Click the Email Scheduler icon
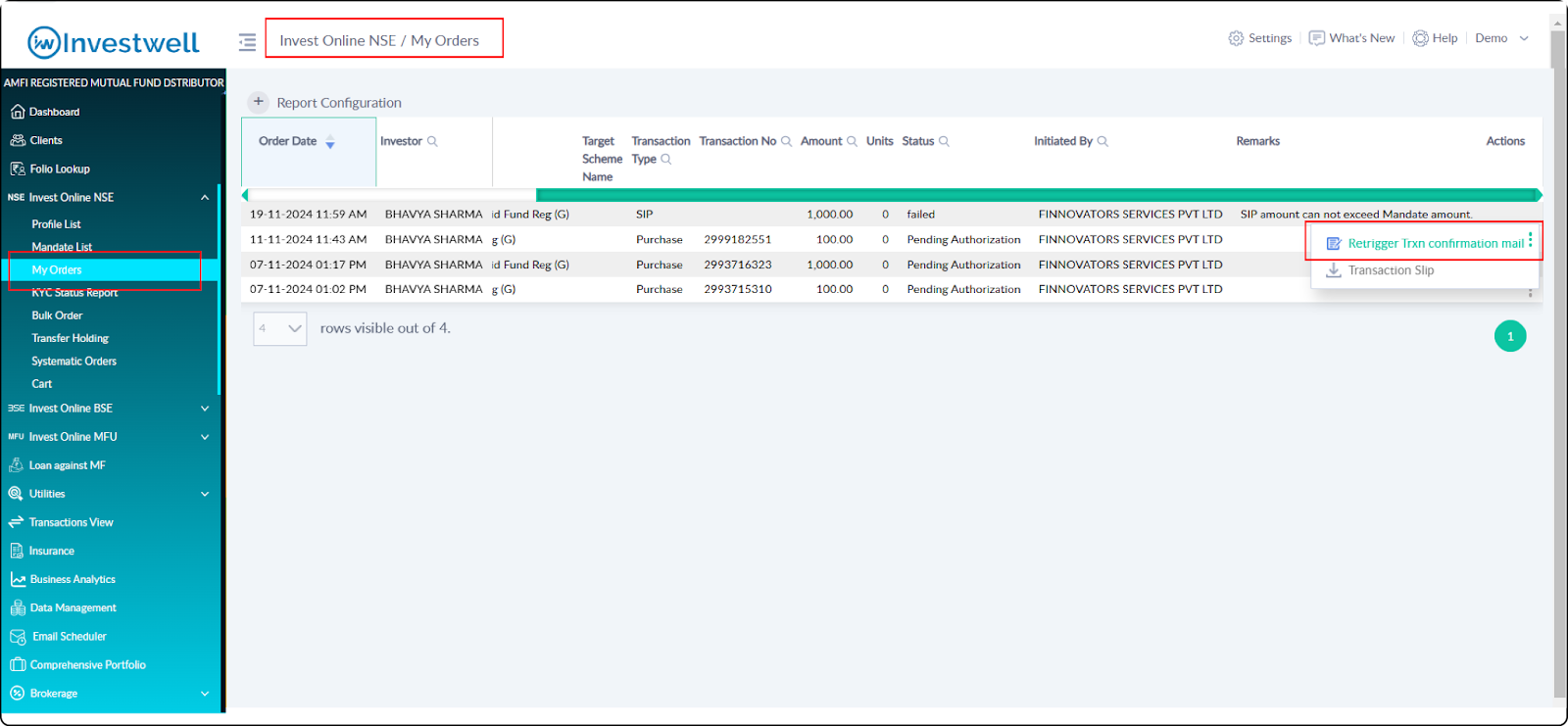Screen dimensions: 1568x726 (x=18, y=637)
